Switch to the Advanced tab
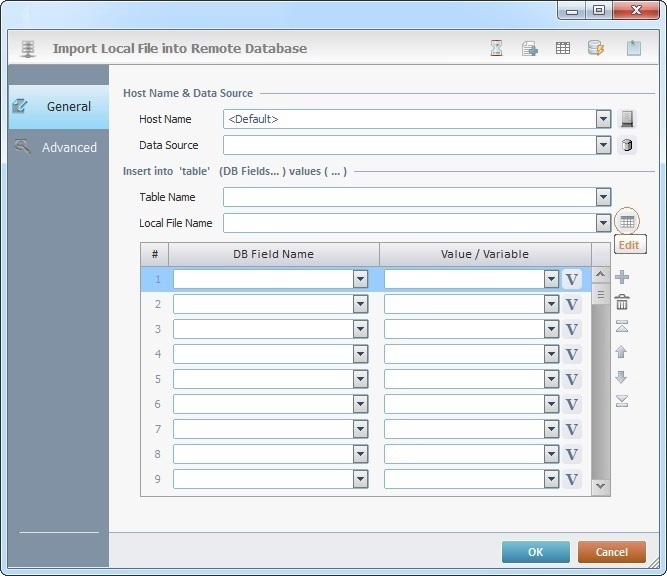This screenshot has width=667, height=576. (x=69, y=147)
